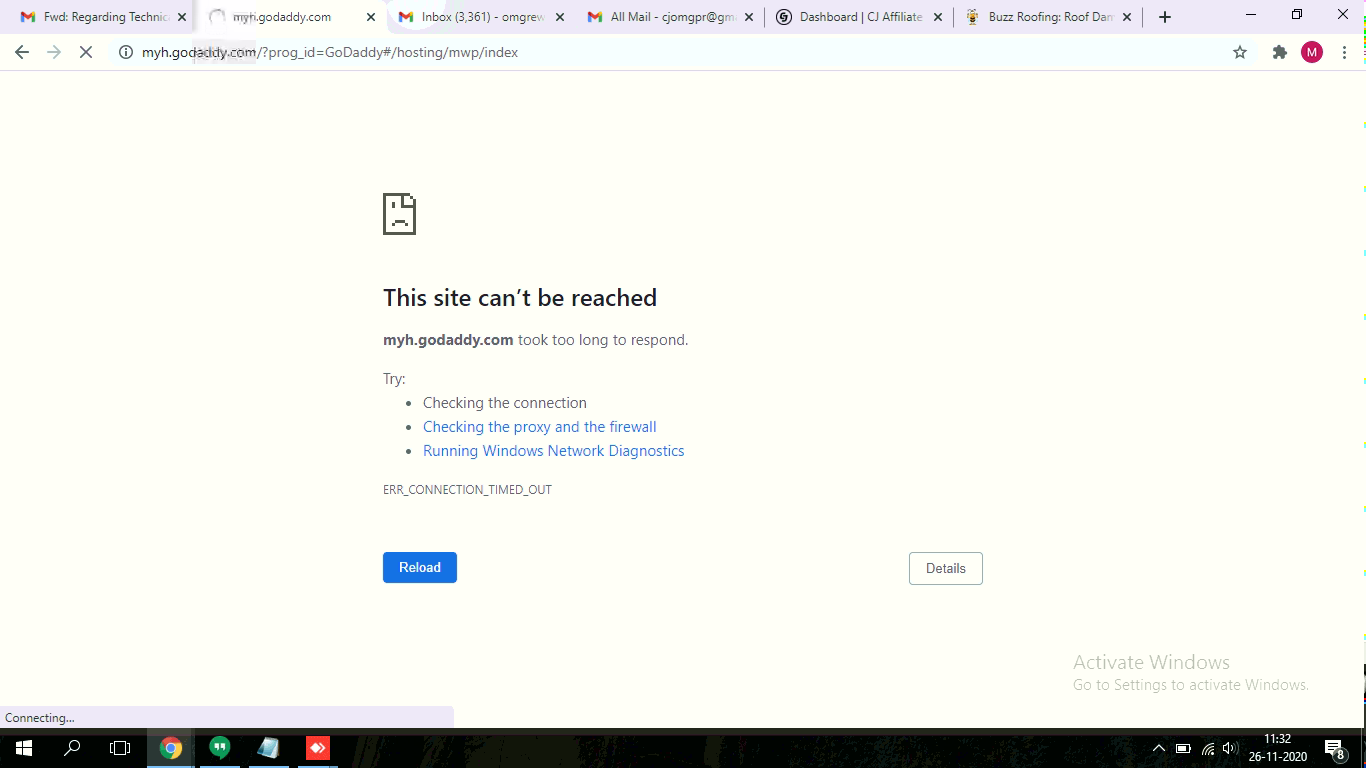Image resolution: width=1366 pixels, height=768 pixels.
Task: Open Chrome three-dot menu
Action: [1344, 52]
